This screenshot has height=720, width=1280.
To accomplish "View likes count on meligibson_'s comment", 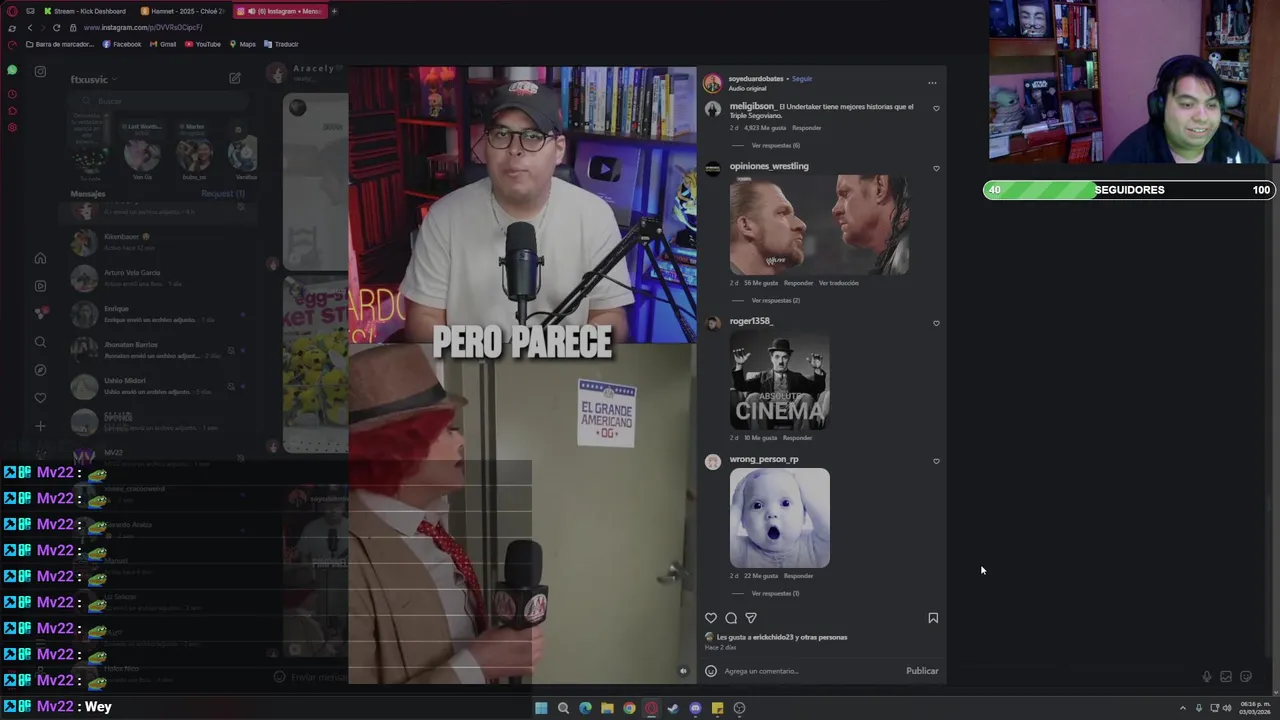I will pyautogui.click(x=765, y=128).
